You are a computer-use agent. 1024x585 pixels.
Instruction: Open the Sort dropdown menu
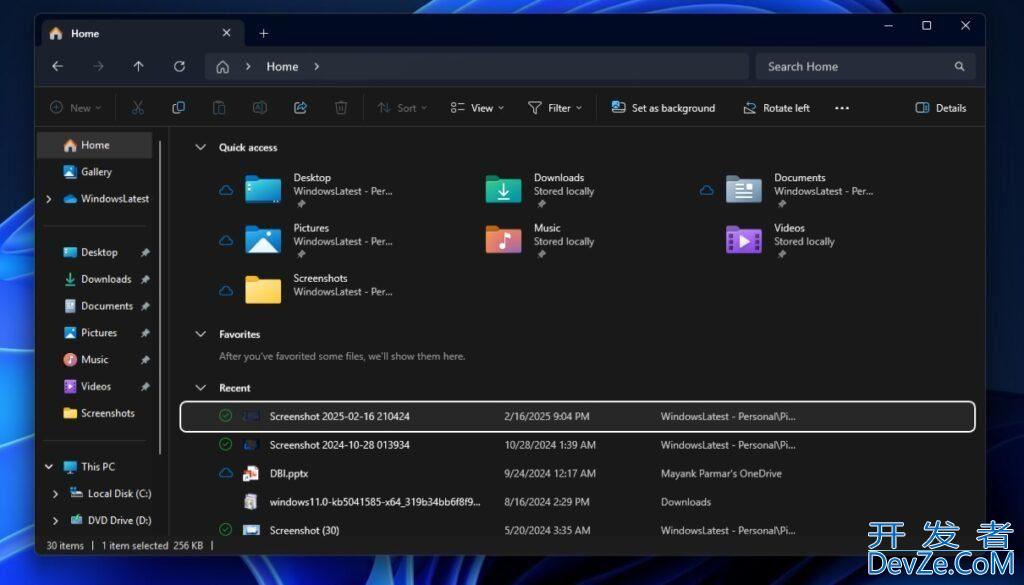click(x=402, y=108)
